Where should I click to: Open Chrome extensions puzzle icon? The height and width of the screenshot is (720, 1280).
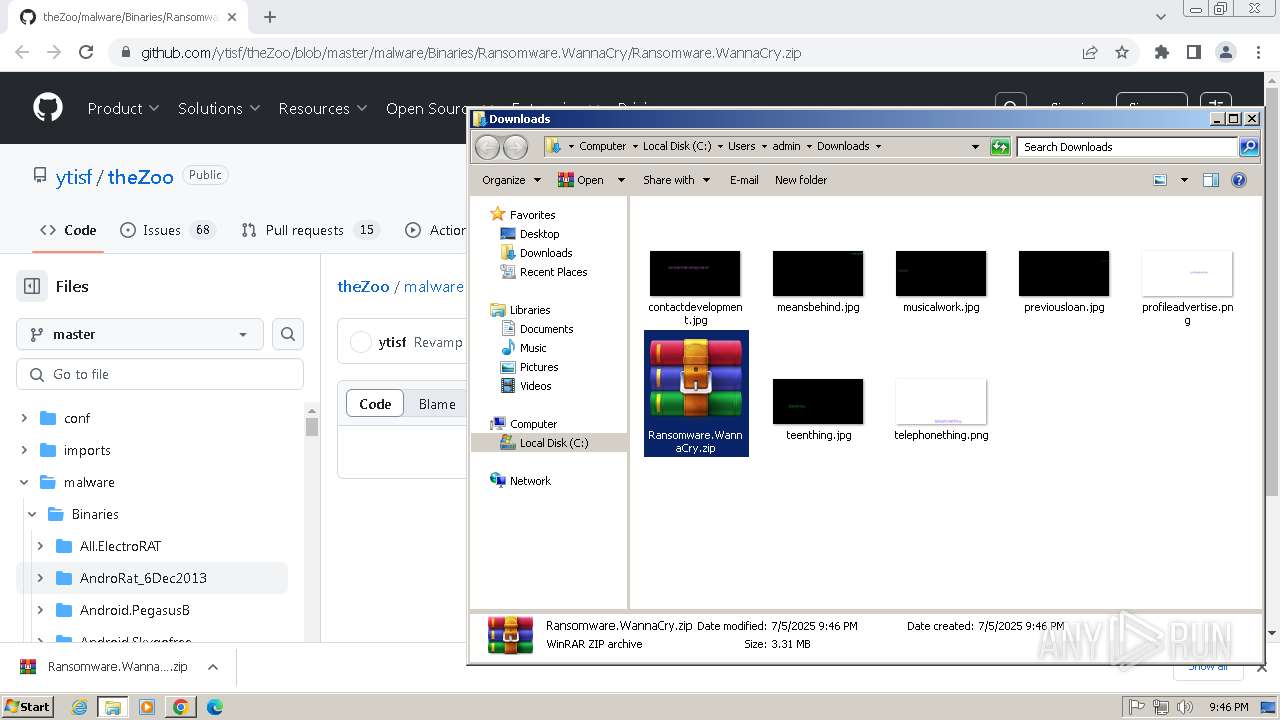[x=1161, y=52]
